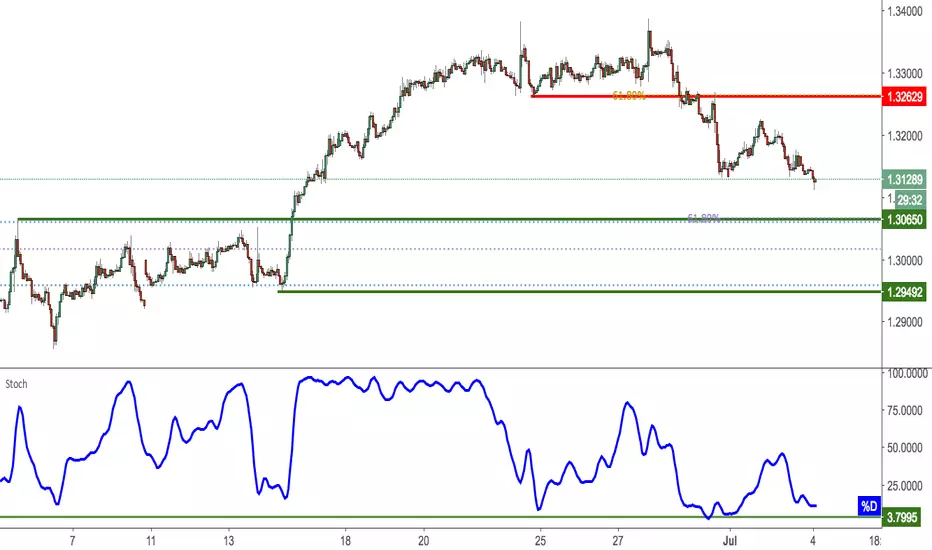Click the date label 27 on time axis

[x=618, y=541]
